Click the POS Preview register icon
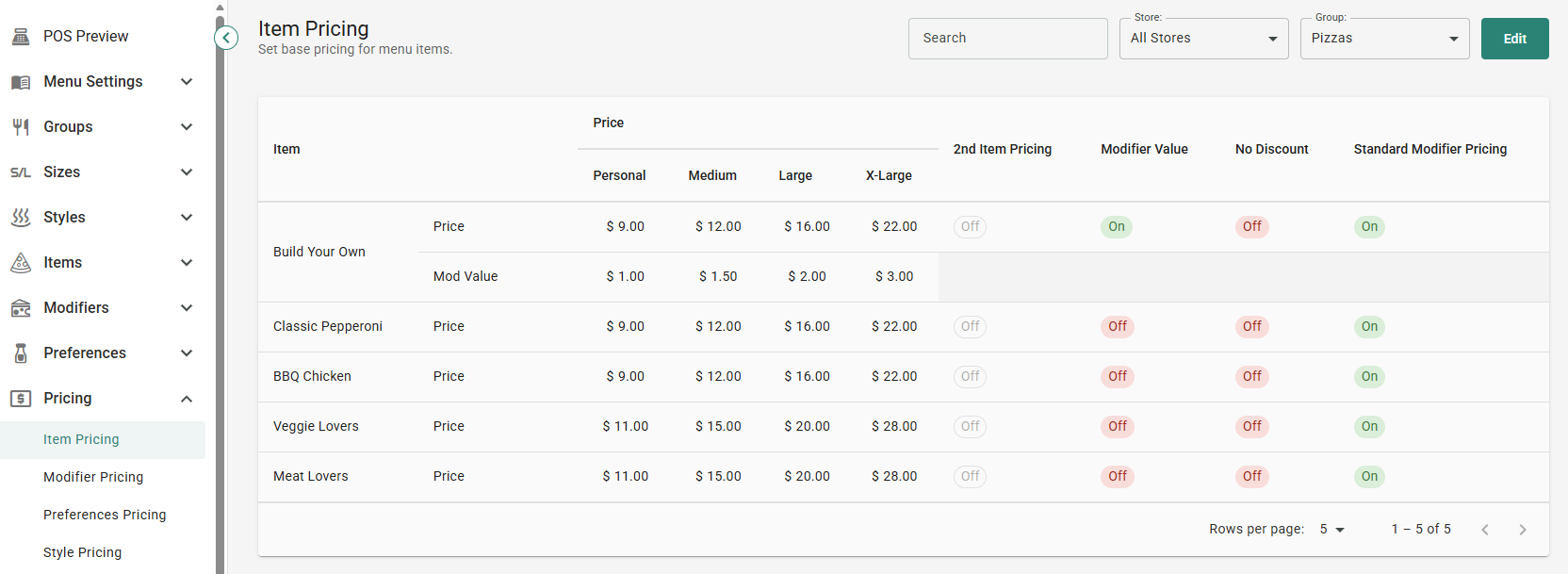1568x574 pixels. click(x=21, y=37)
